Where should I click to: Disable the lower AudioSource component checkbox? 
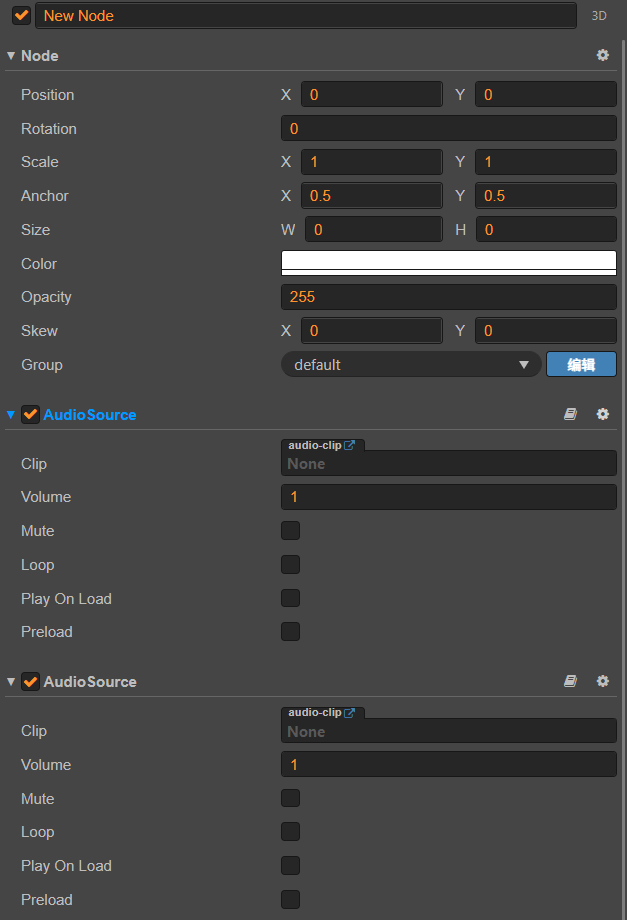click(30, 681)
